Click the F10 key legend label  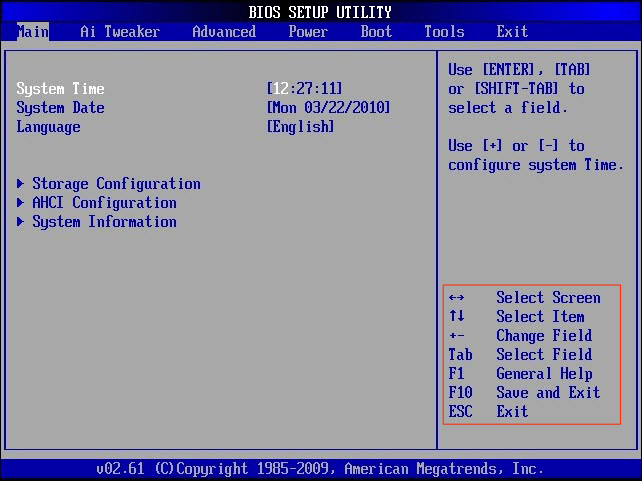point(461,393)
